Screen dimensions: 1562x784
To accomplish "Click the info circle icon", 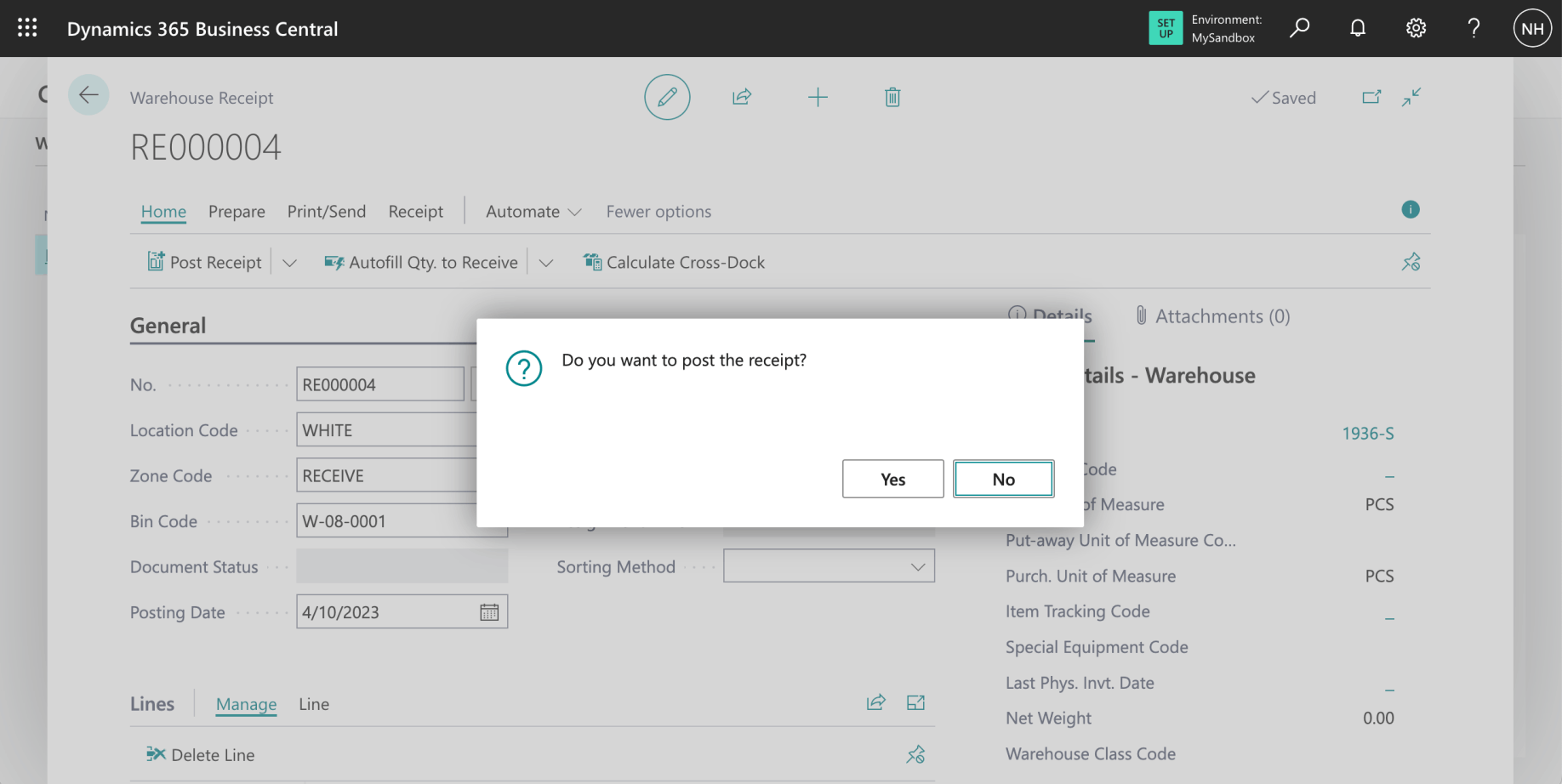I will click(1411, 209).
